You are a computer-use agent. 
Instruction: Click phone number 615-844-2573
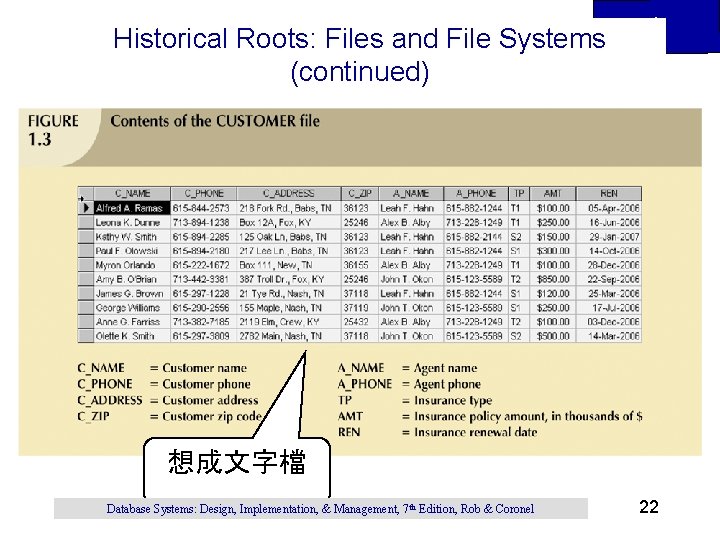(201, 208)
